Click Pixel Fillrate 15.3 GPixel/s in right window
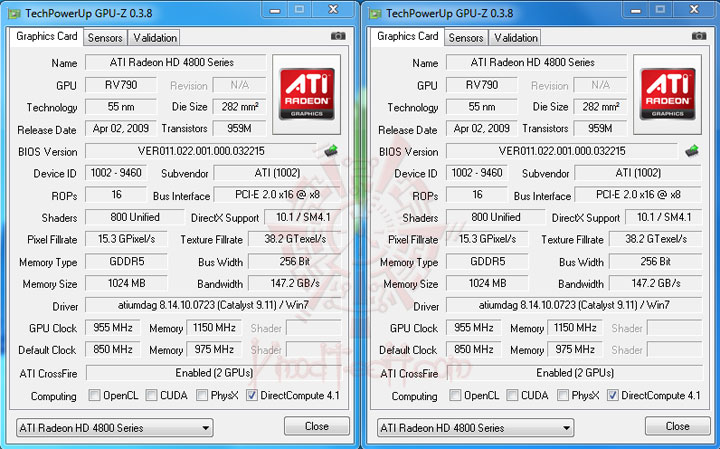Viewport: 720px width, 449px height. pos(488,239)
